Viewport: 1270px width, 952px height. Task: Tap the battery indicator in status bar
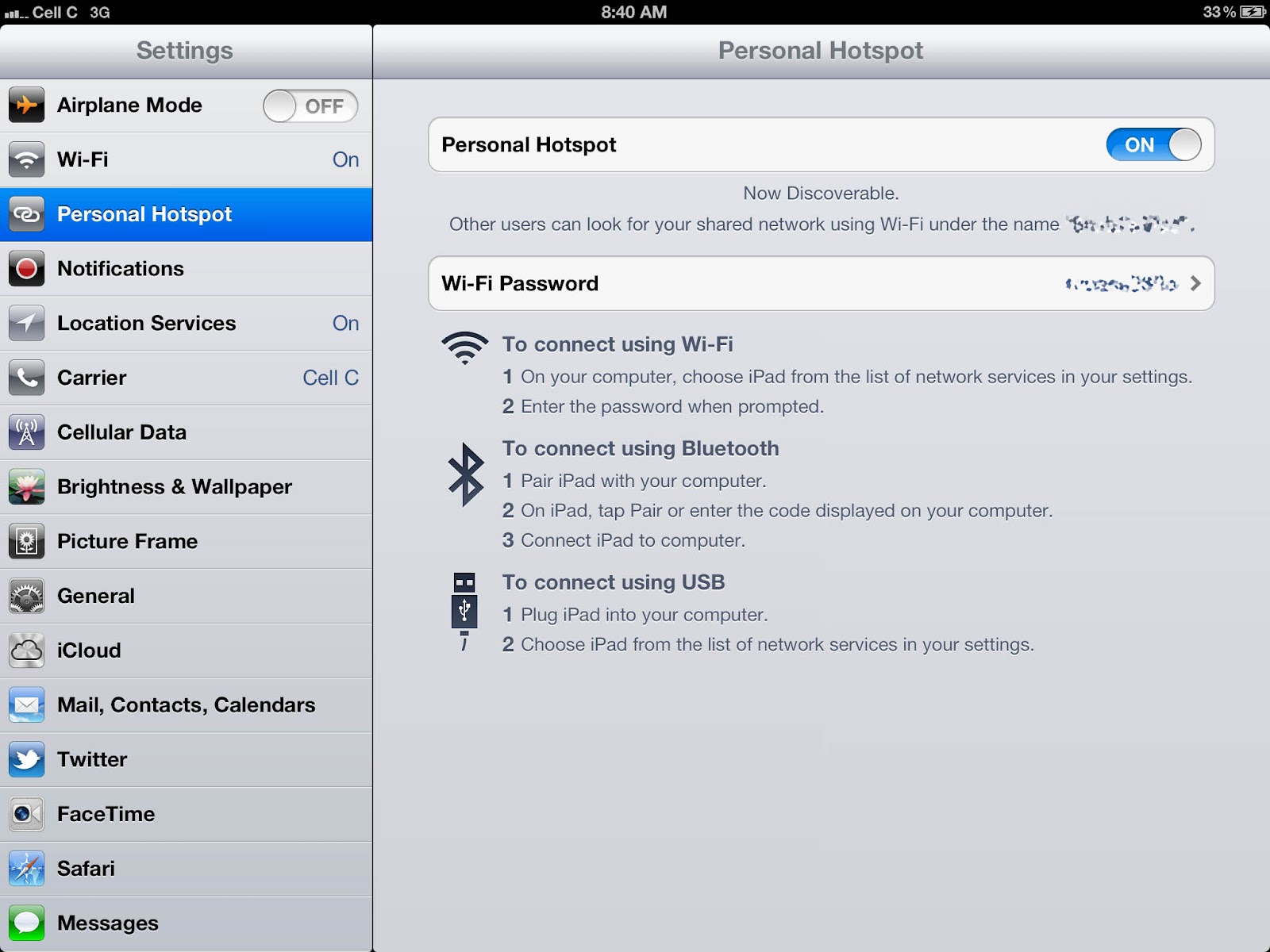1253,12
